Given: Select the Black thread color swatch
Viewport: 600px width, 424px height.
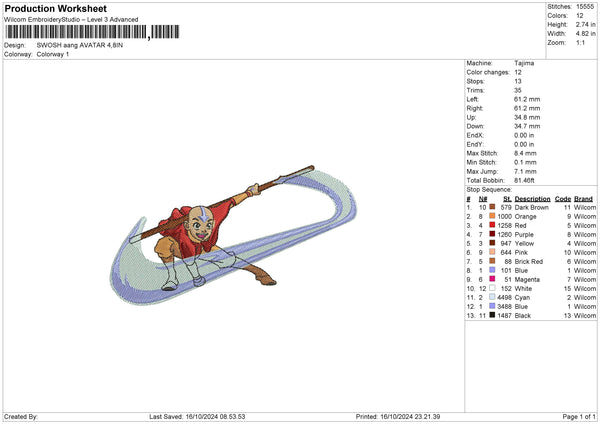Looking at the screenshot, I should [492, 315].
